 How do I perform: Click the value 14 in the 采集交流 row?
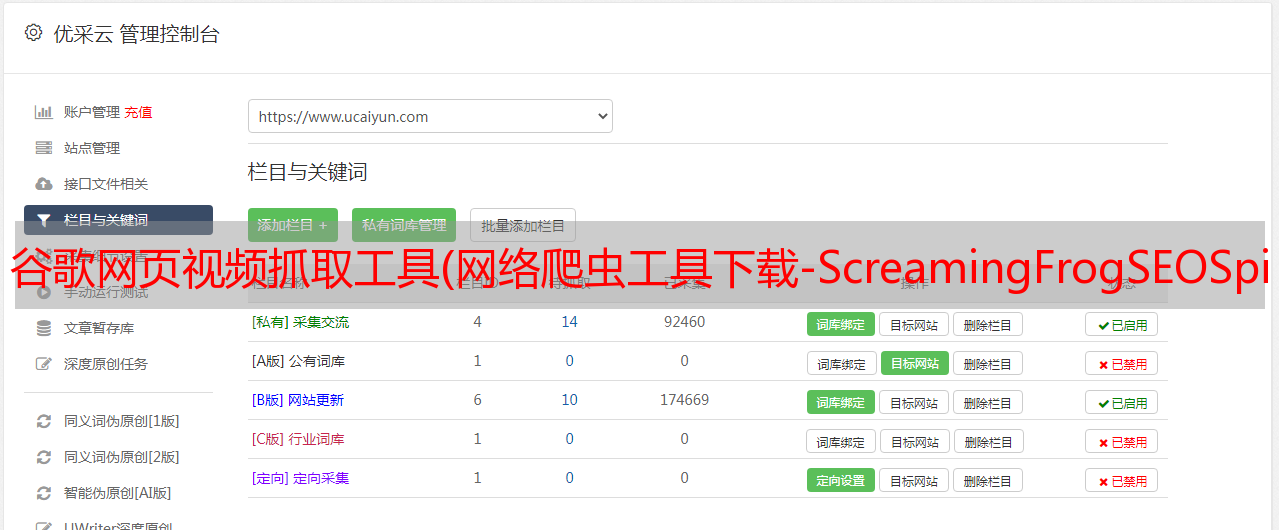570,322
